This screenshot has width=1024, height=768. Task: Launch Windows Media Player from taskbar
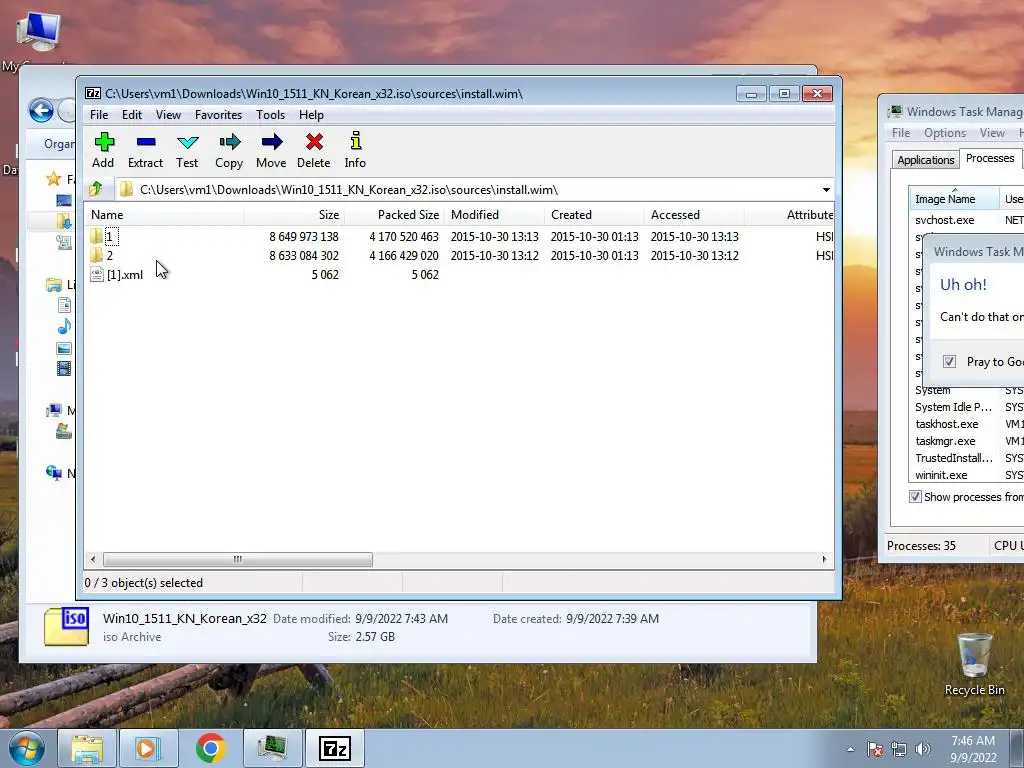(148, 748)
